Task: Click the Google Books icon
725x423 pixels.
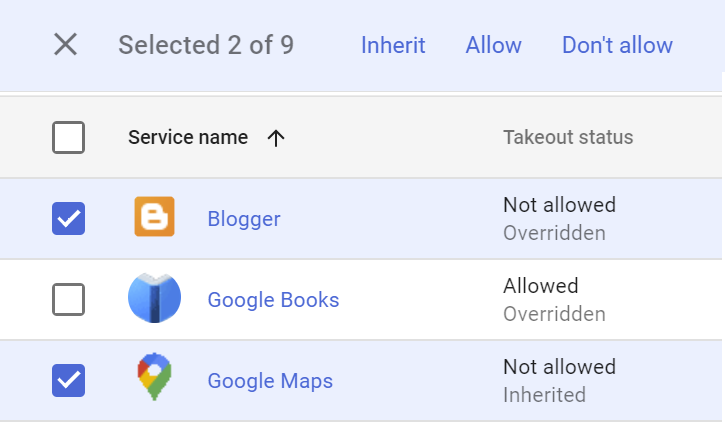Action: pos(154,299)
